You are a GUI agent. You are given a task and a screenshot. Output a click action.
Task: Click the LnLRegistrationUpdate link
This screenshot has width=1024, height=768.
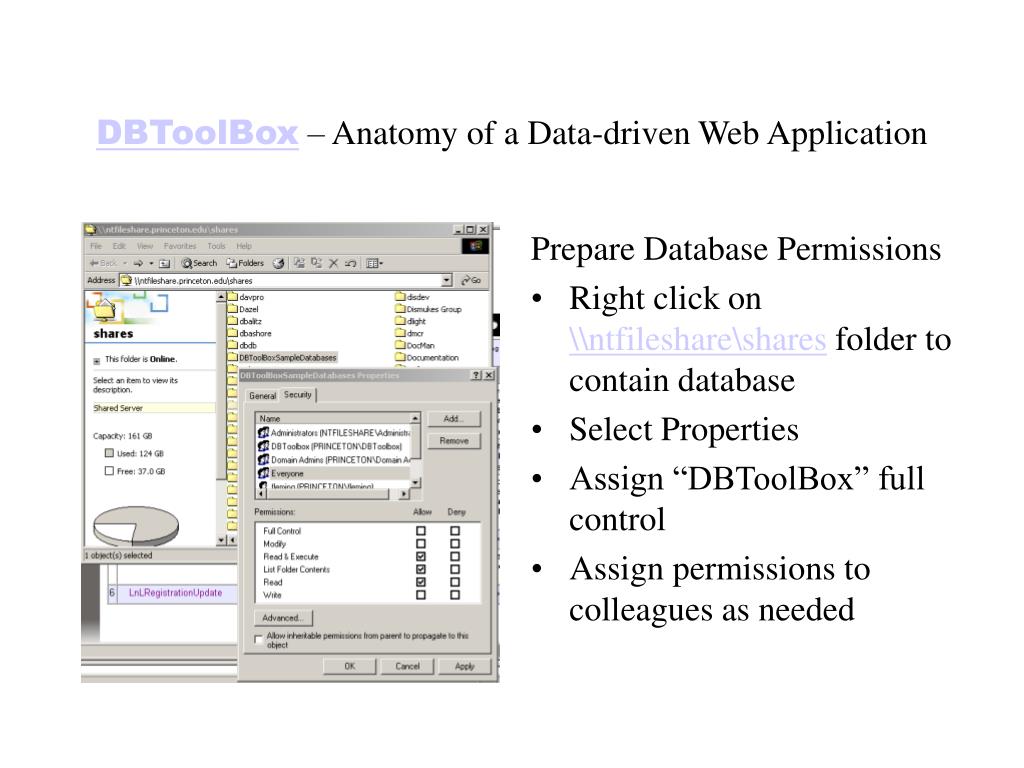pyautogui.click(x=175, y=593)
